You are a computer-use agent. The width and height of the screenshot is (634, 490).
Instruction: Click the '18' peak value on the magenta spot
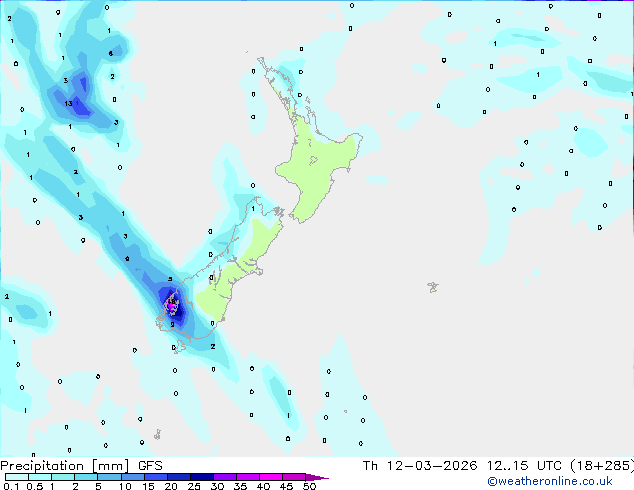(x=172, y=301)
